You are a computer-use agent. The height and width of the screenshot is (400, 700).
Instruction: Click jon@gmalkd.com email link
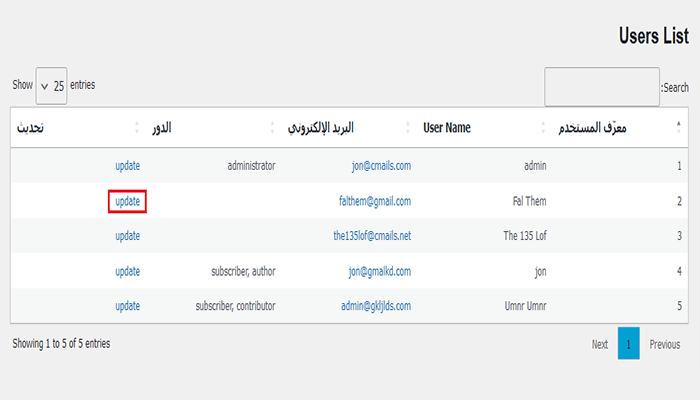(379, 271)
